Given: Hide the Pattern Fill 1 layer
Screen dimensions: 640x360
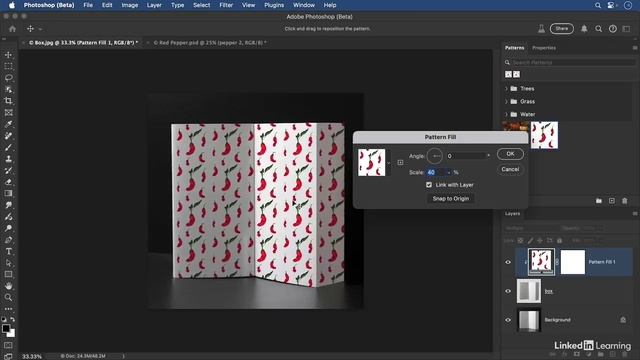Looking at the screenshot, I should tap(508, 262).
